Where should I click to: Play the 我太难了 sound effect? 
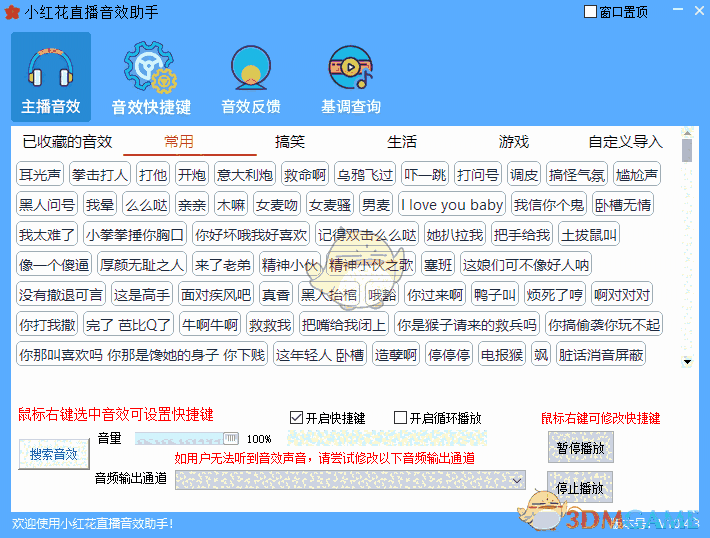pyautogui.click(x=47, y=235)
